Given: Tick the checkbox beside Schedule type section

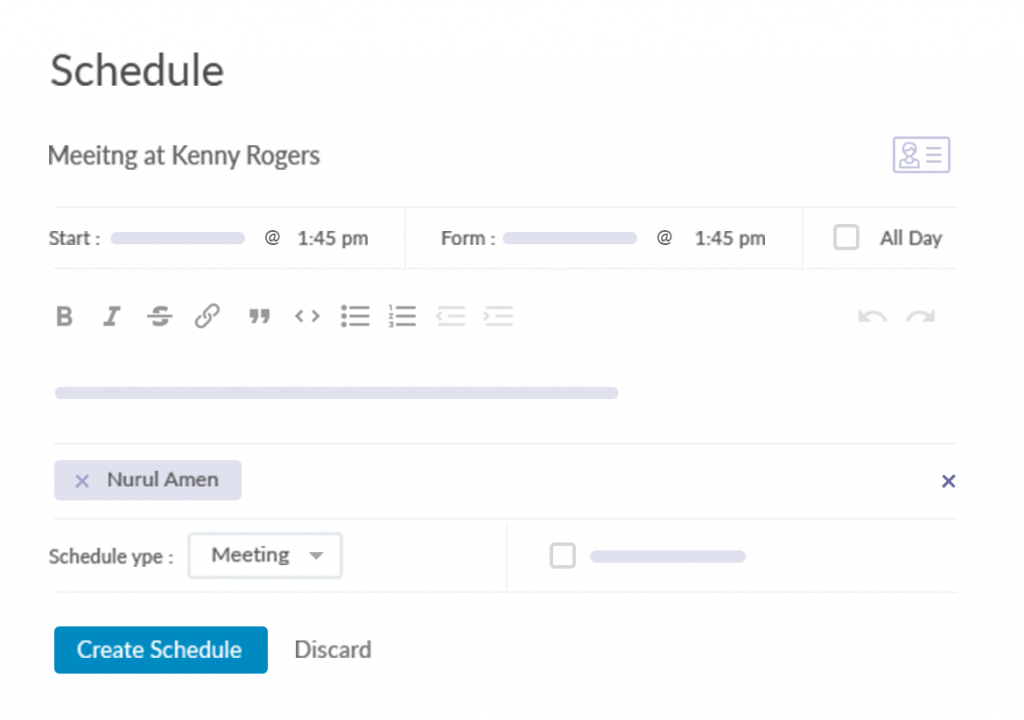Looking at the screenshot, I should 563,556.
